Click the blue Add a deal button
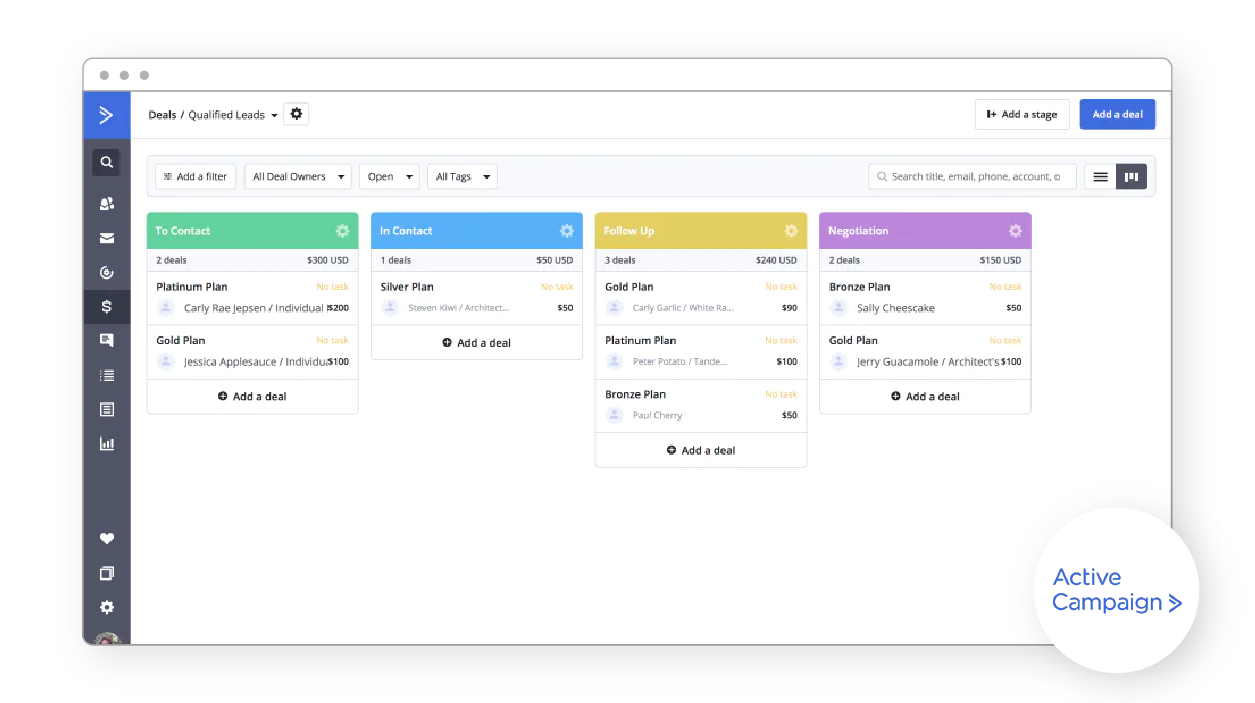This screenshot has width=1255, height=703. coord(1117,114)
